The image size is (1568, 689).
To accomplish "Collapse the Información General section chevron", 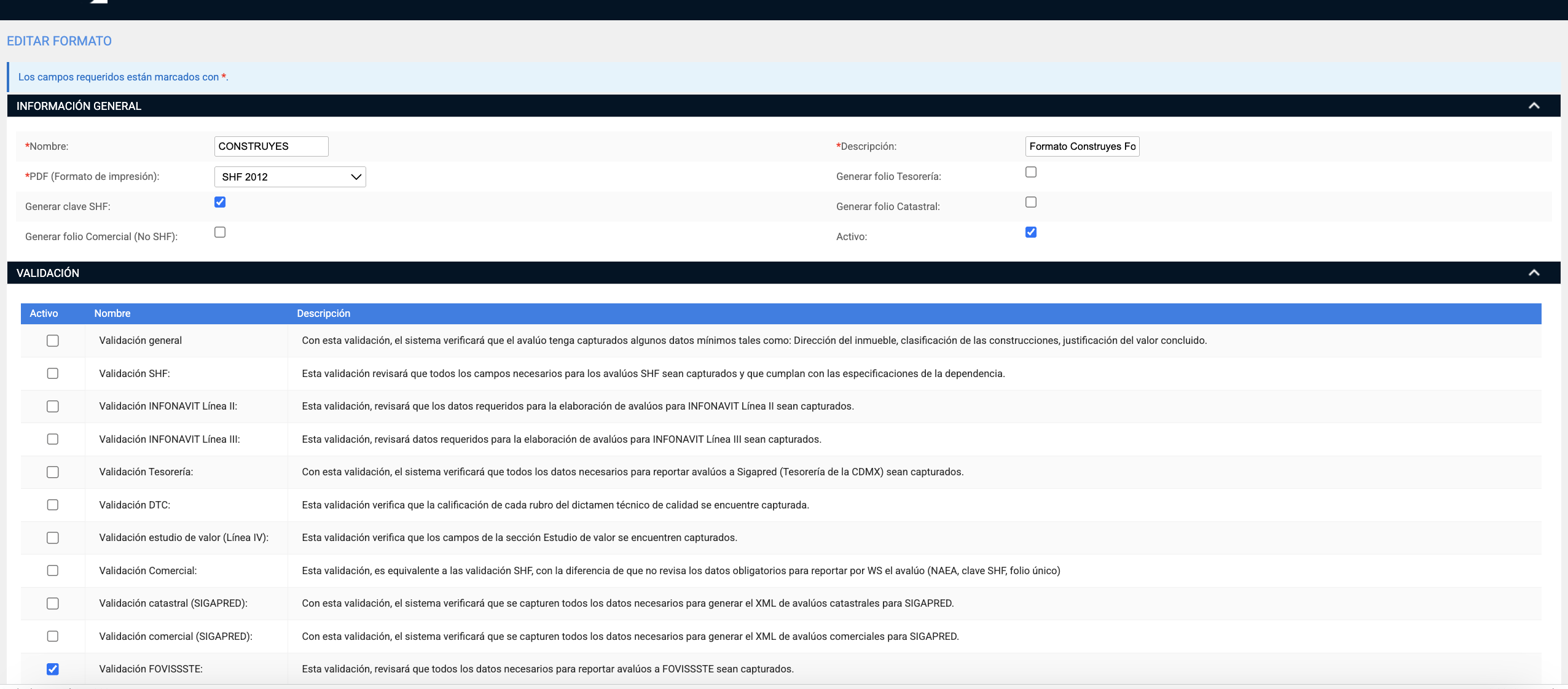I will point(1534,106).
